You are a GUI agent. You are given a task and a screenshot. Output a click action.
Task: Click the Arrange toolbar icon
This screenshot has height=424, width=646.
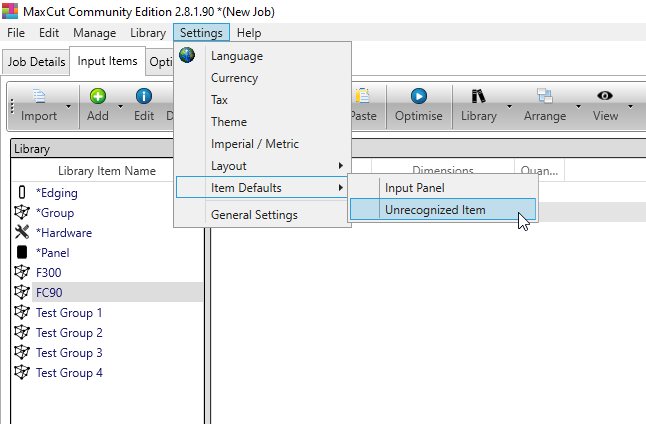pyautogui.click(x=545, y=96)
